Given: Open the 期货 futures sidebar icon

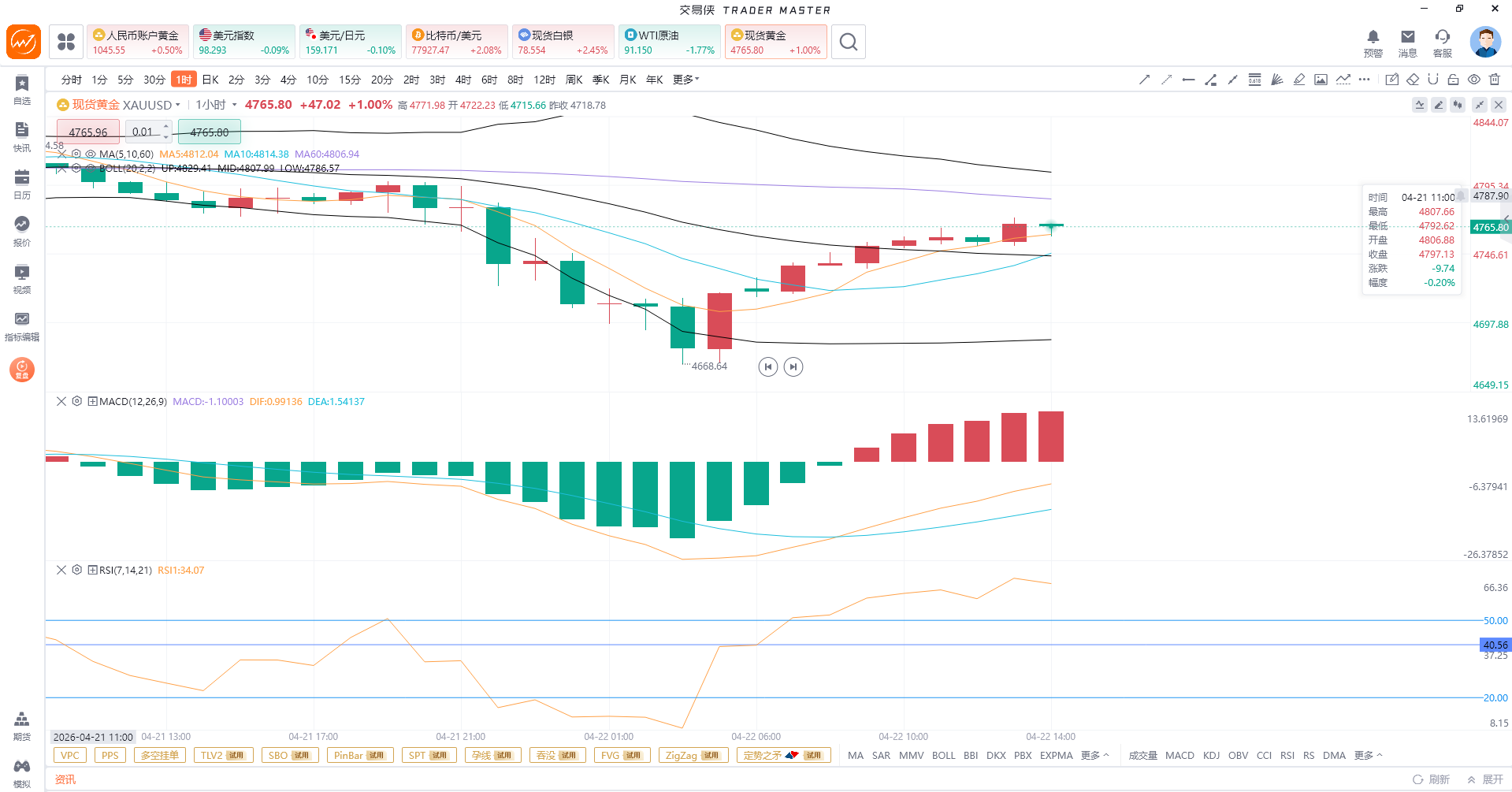Looking at the screenshot, I should click(x=22, y=726).
